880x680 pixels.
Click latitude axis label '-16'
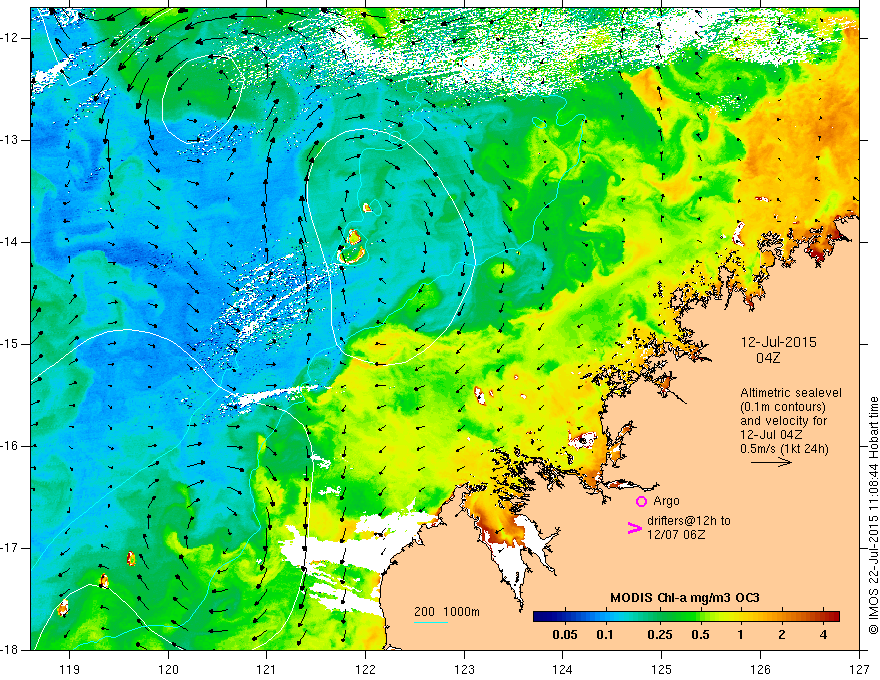pyautogui.click(x=10, y=446)
